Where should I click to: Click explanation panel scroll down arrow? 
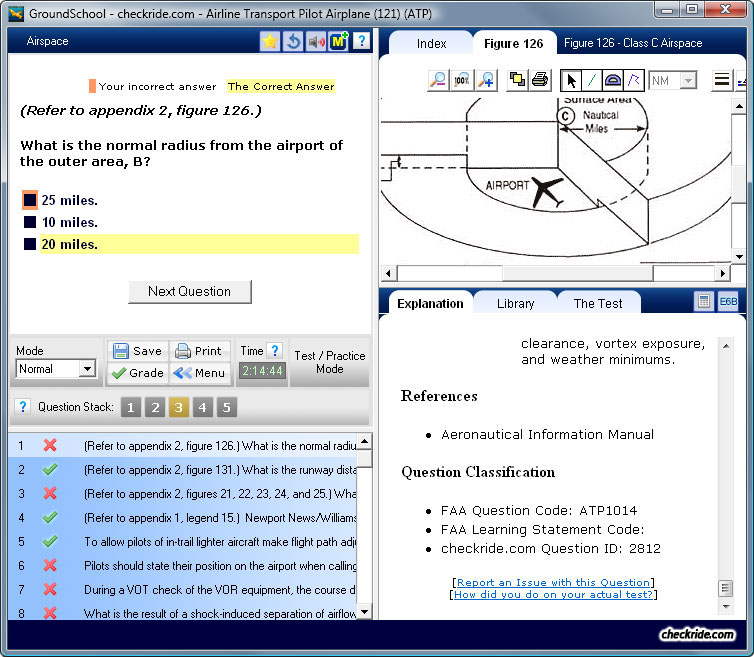[726, 606]
